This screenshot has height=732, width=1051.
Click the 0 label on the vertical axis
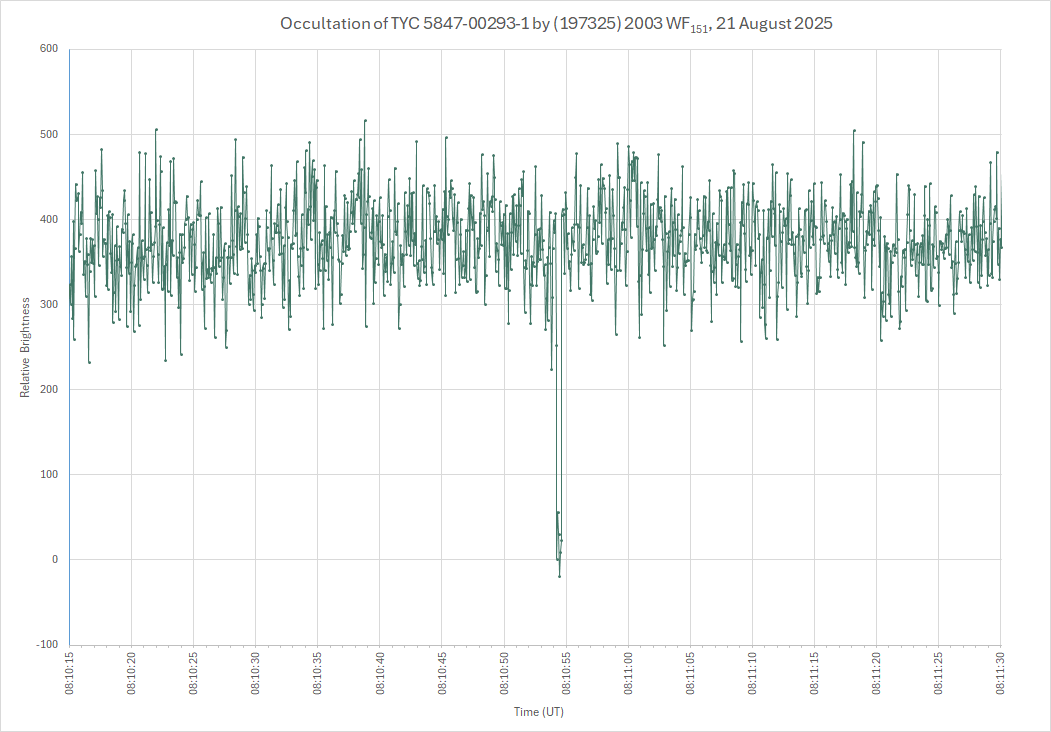coord(55,559)
